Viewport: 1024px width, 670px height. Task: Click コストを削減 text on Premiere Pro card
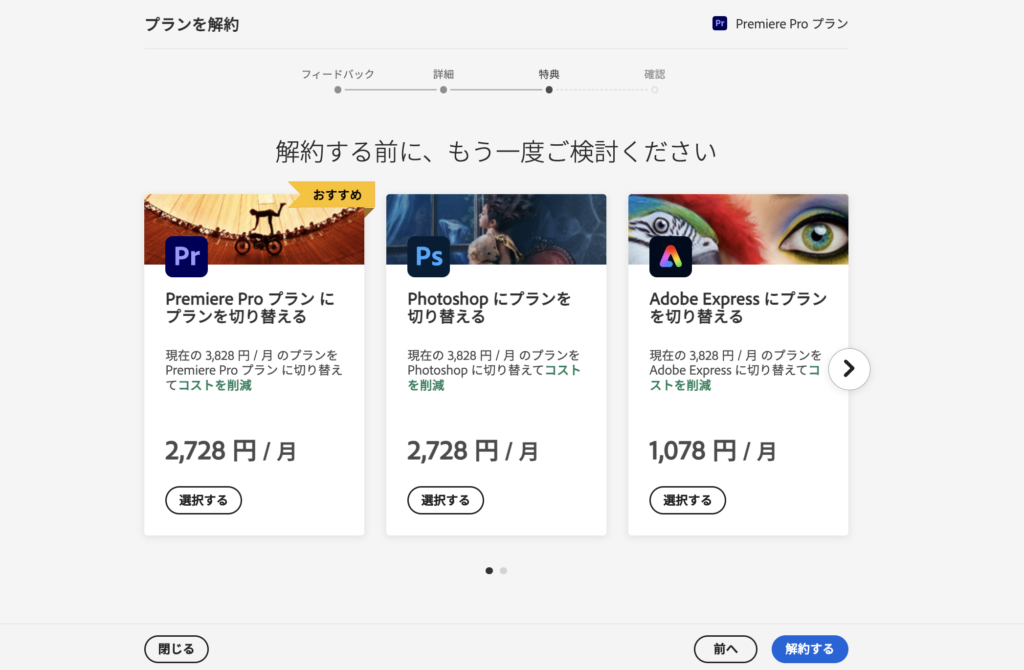[215, 385]
